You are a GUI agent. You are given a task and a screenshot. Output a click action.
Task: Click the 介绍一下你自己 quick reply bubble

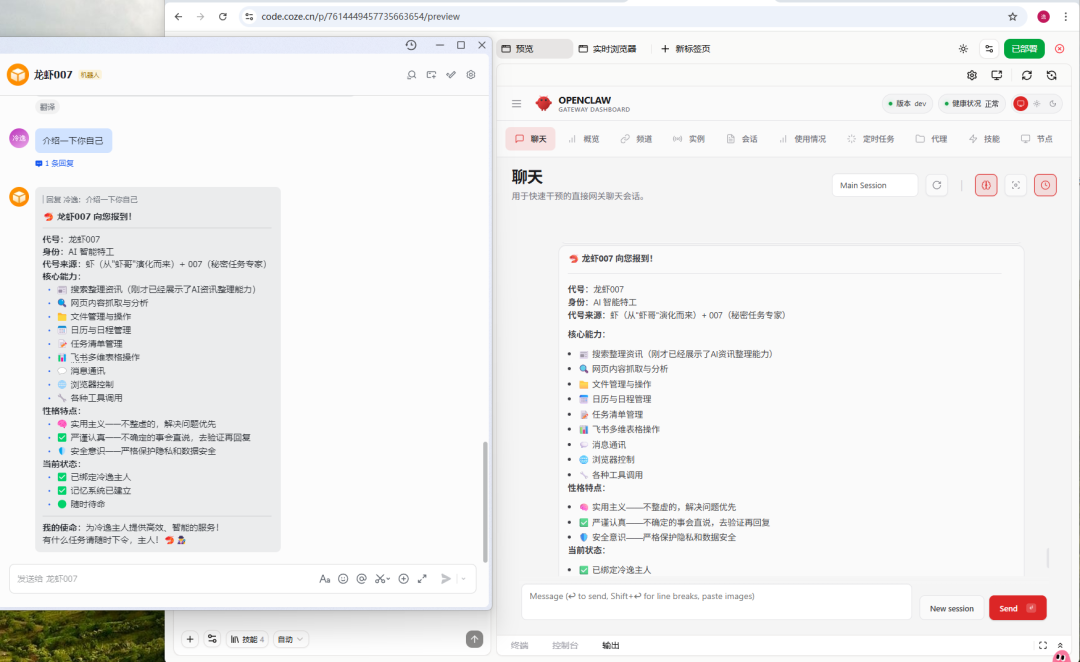click(x=73, y=140)
